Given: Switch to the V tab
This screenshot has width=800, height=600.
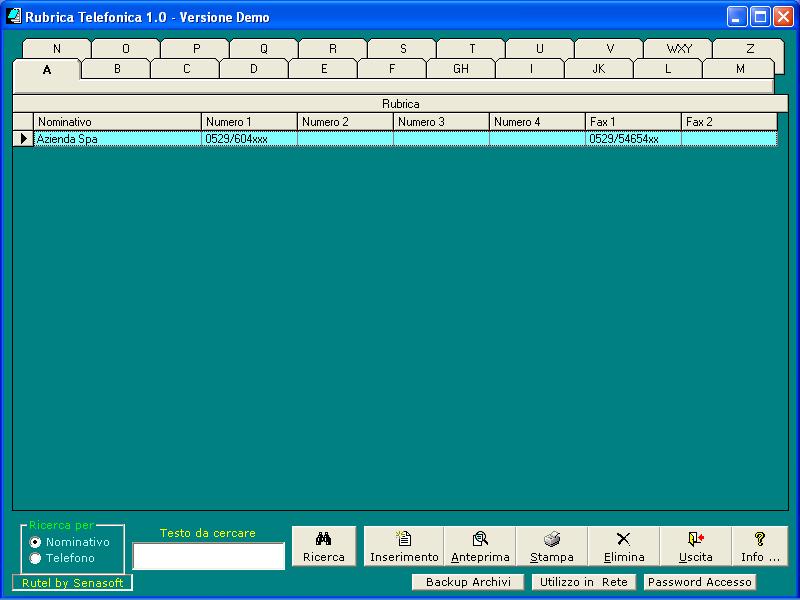Looking at the screenshot, I should (x=610, y=48).
